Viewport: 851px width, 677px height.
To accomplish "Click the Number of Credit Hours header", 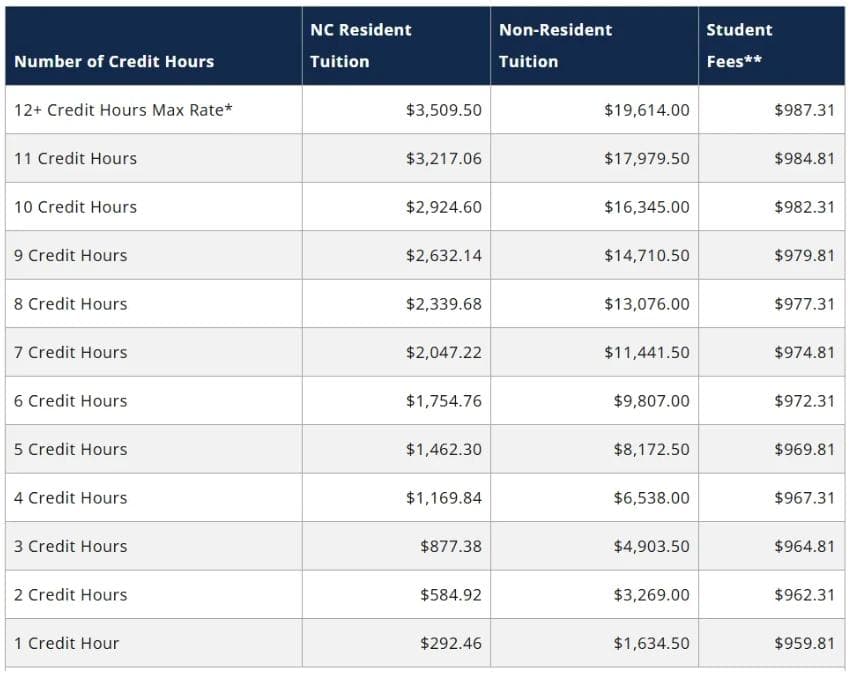I will (114, 61).
